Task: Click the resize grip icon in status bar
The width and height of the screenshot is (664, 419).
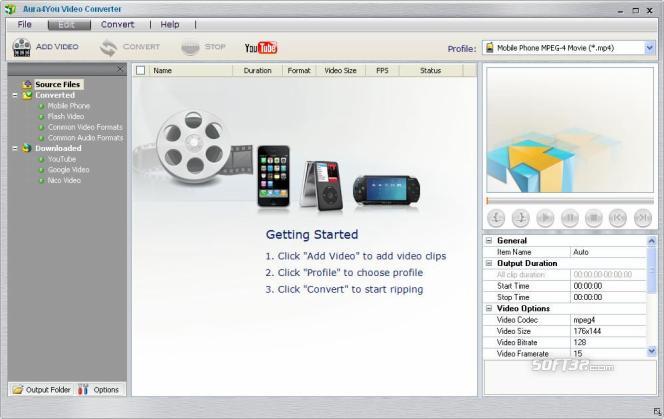Action: 657,411
